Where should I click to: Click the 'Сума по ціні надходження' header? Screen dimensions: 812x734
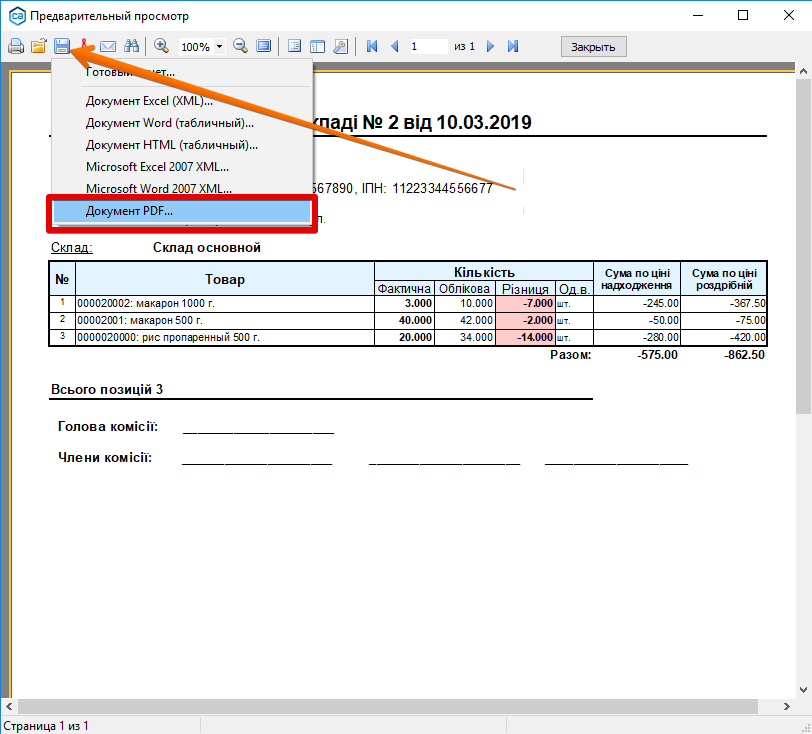pos(636,279)
